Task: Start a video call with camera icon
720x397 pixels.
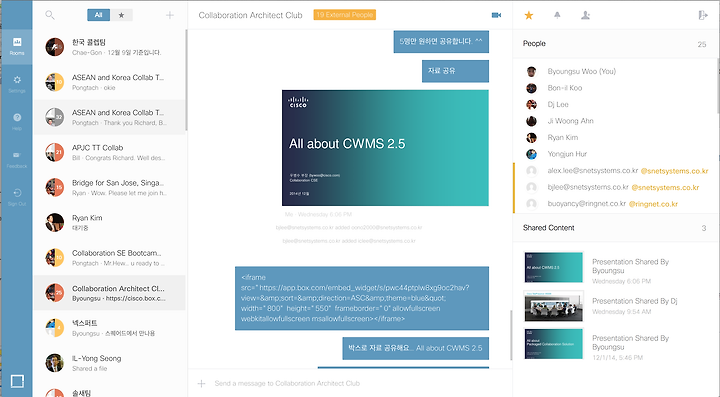Action: click(x=496, y=15)
